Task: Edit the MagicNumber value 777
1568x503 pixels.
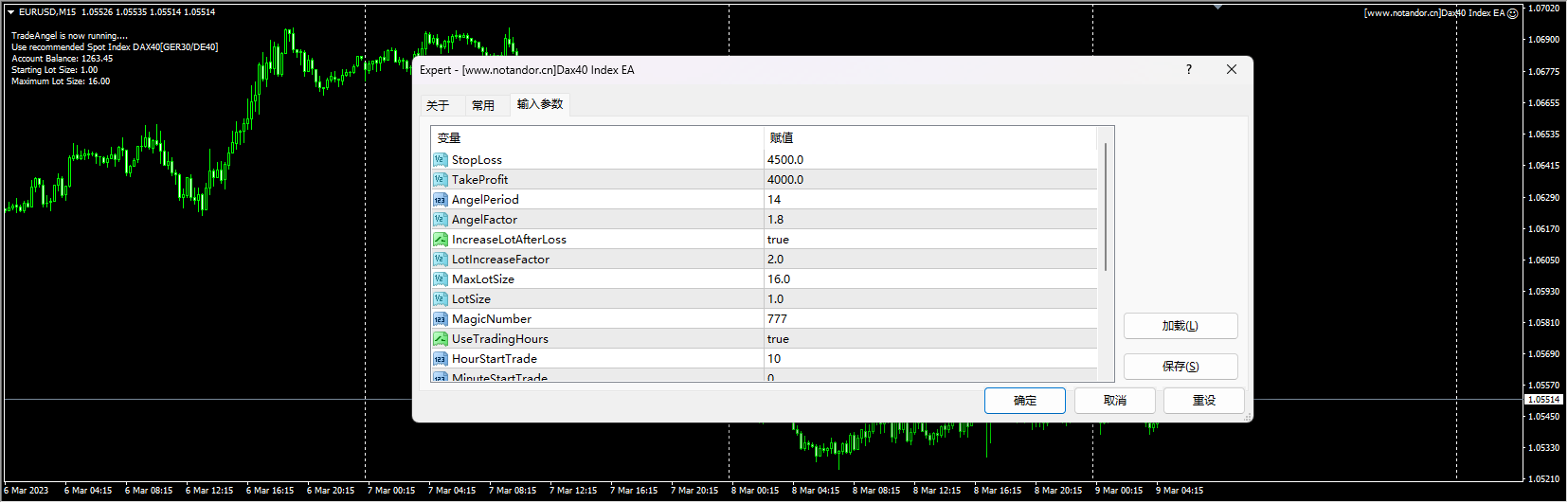Action: [x=930, y=319]
